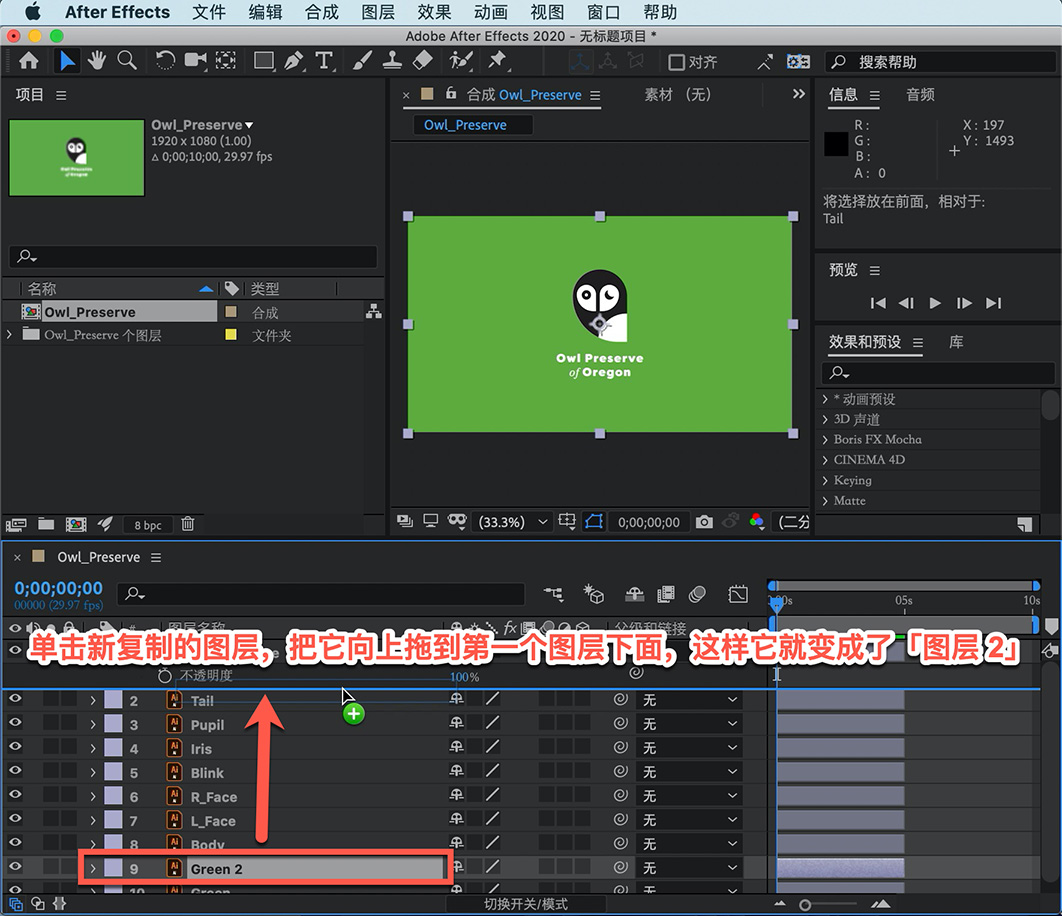Select the Puppet Pin tool
The height and width of the screenshot is (916, 1062).
(498, 61)
